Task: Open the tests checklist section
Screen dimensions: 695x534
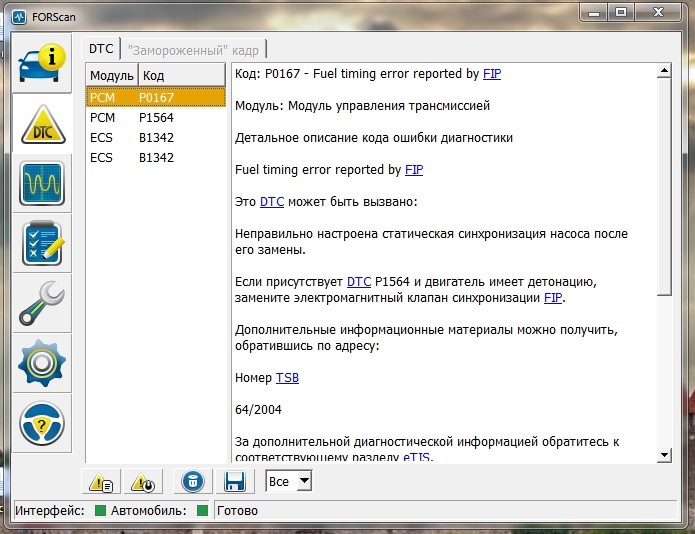Action: tap(42, 243)
